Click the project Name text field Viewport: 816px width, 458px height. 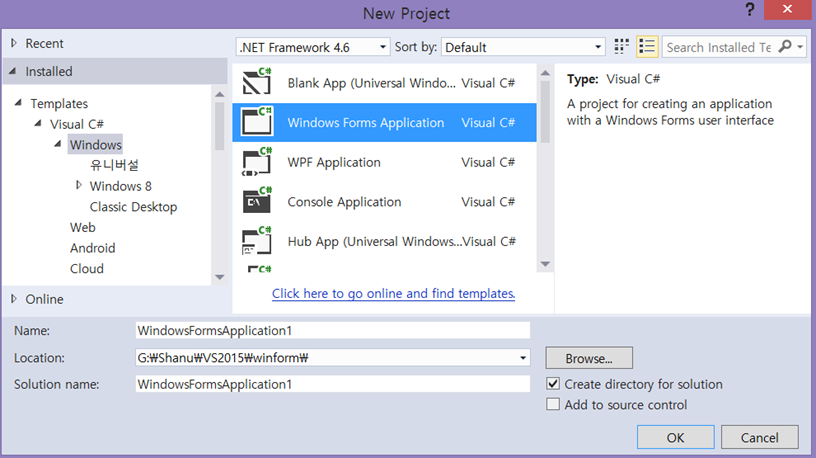(x=332, y=330)
